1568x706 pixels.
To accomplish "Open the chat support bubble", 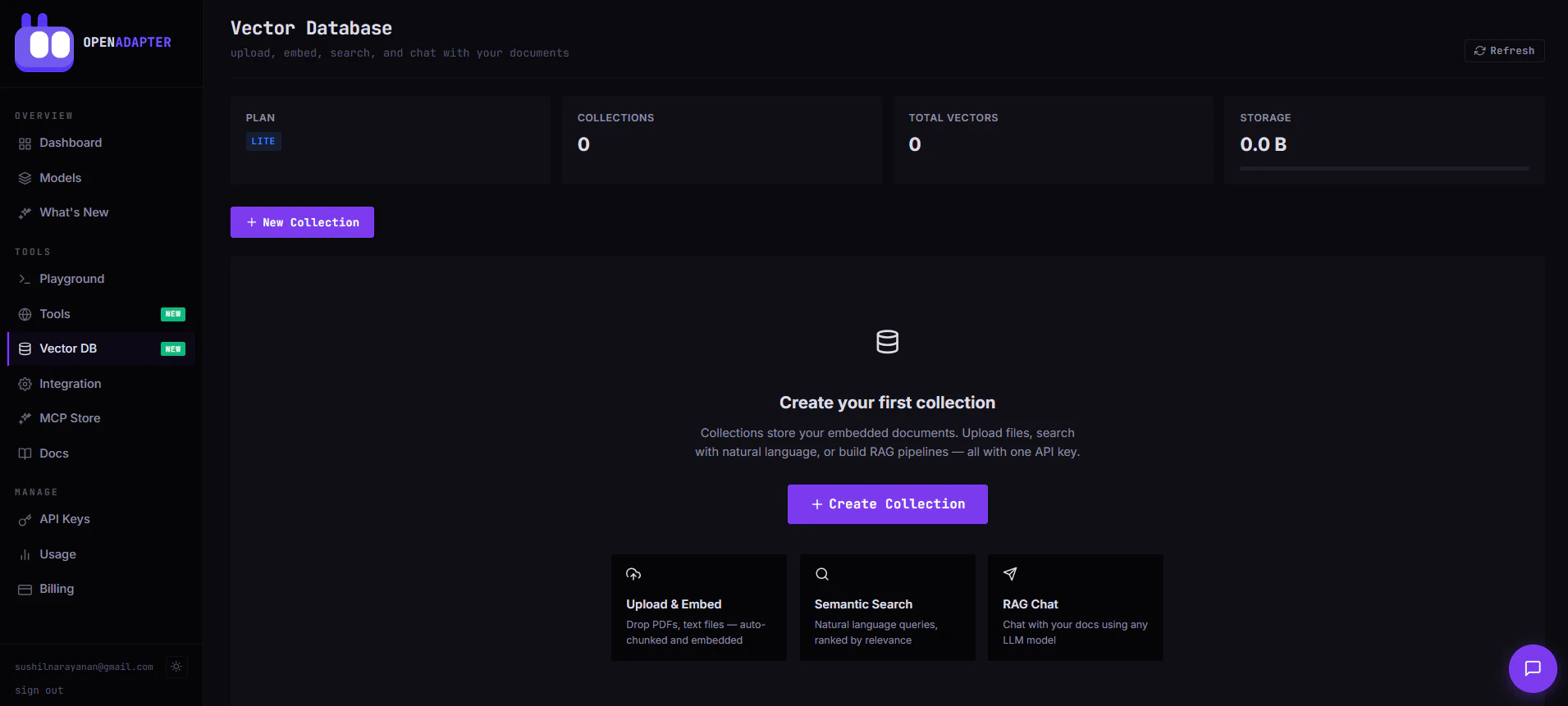I will tap(1533, 668).
